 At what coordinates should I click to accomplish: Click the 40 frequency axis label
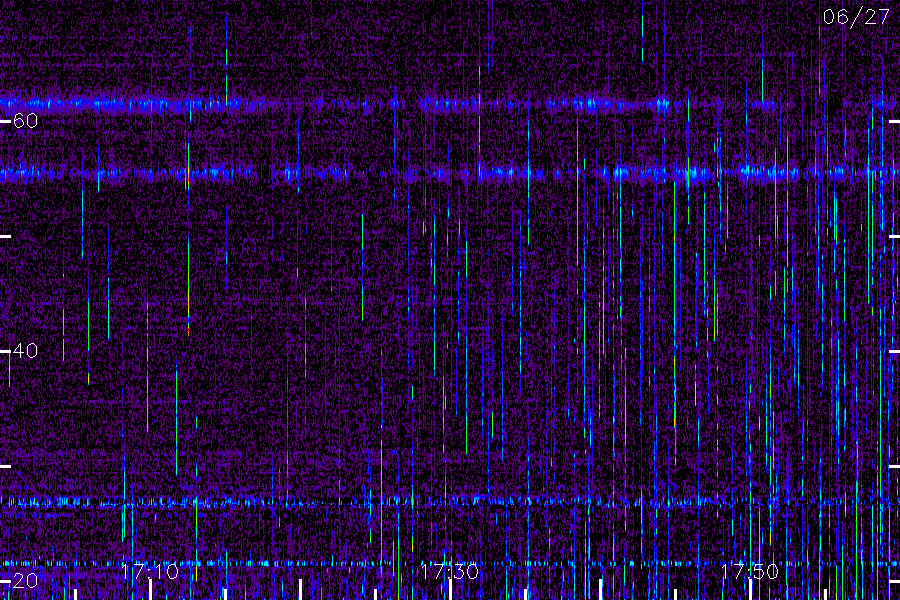coord(25,350)
